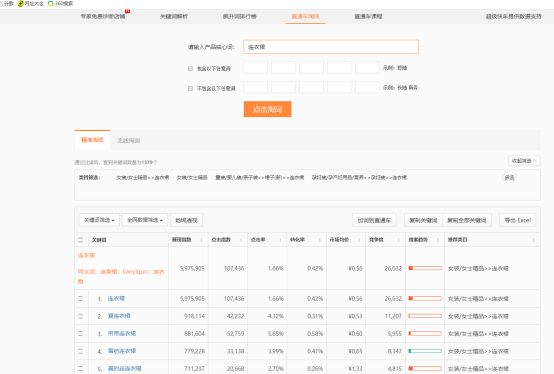Click the 5.65% click rate cell
Screen dimensions: 554x374
pos(276,333)
